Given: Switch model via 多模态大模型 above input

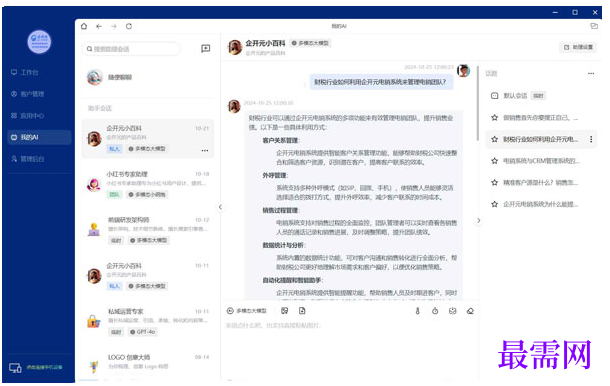Looking at the screenshot, I should [247, 311].
